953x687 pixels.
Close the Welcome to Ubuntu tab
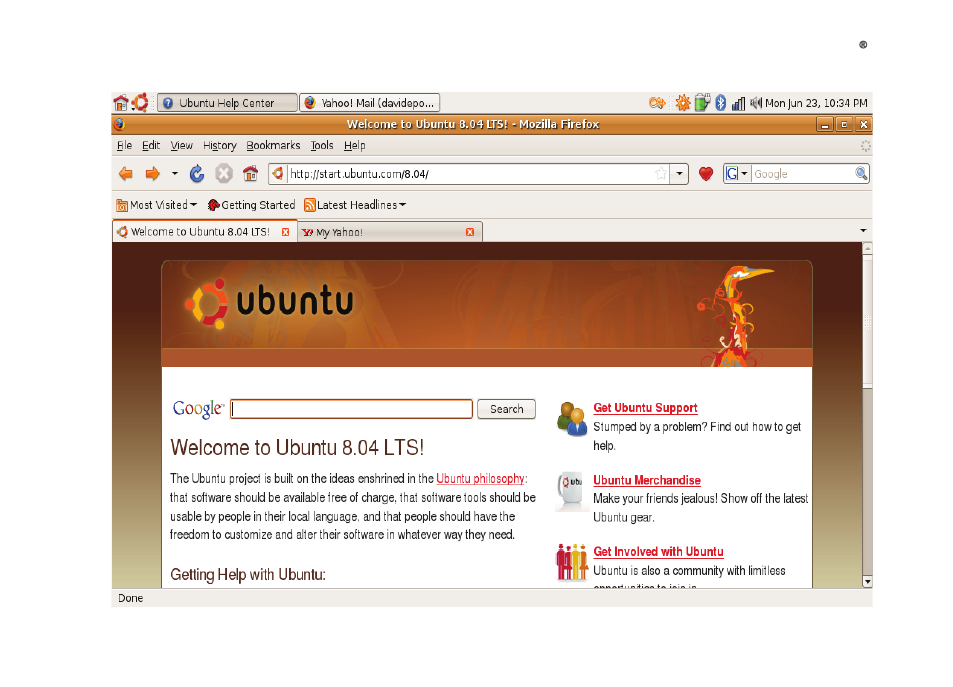click(x=286, y=232)
